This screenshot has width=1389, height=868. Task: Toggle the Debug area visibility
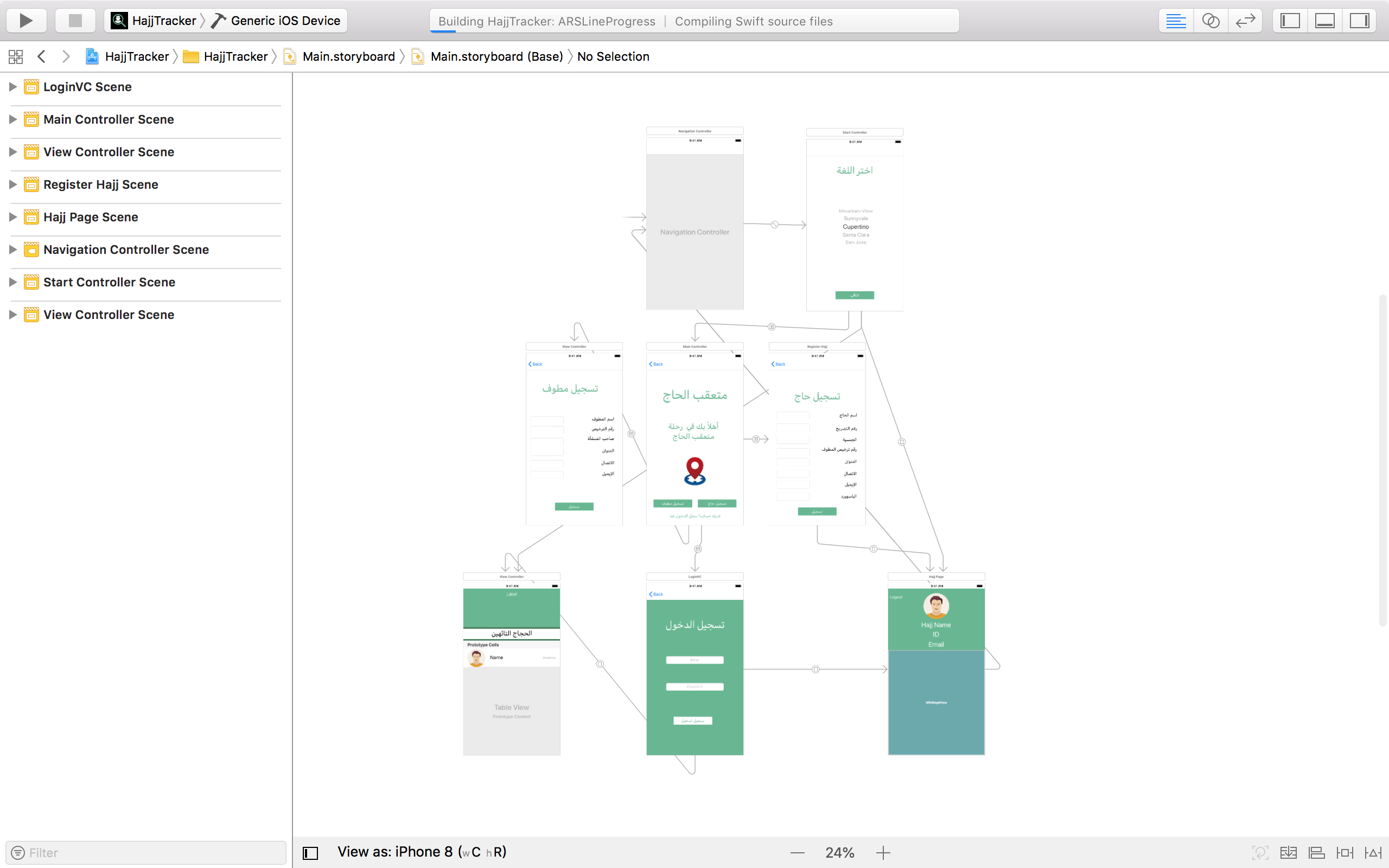(1325, 21)
